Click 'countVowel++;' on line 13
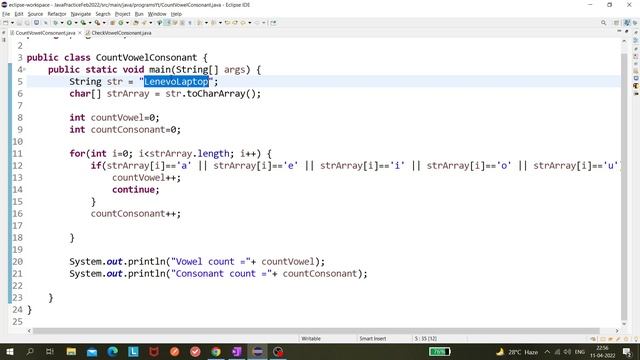The width and height of the screenshot is (640, 360). (147, 178)
